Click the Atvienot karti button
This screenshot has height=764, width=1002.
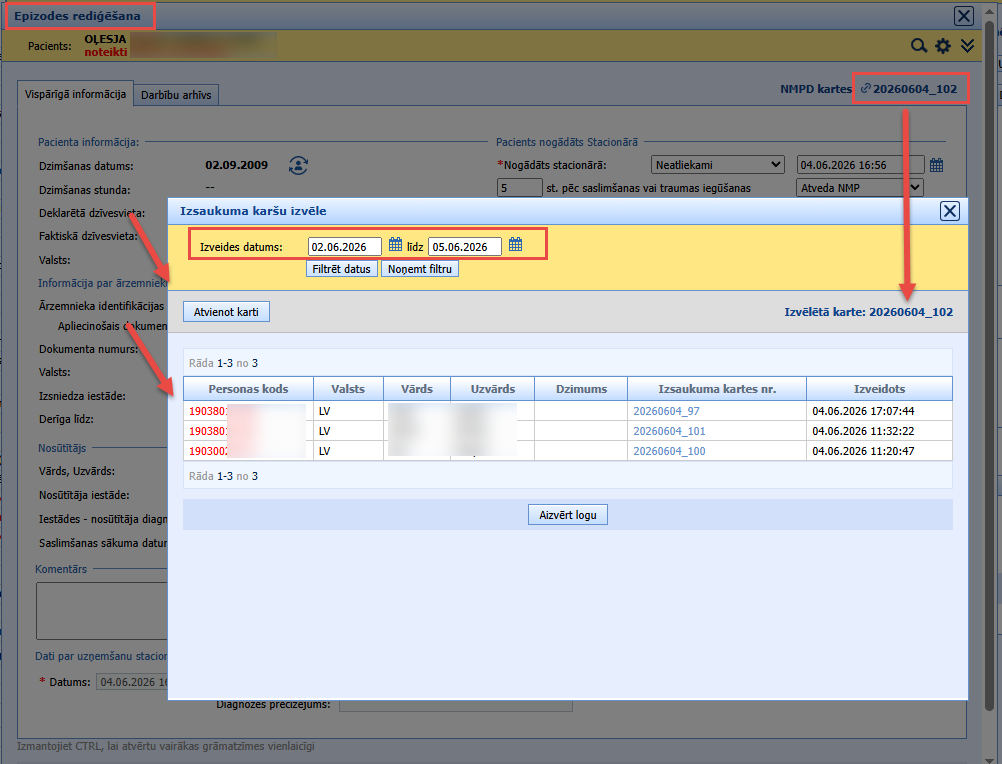pos(226,312)
